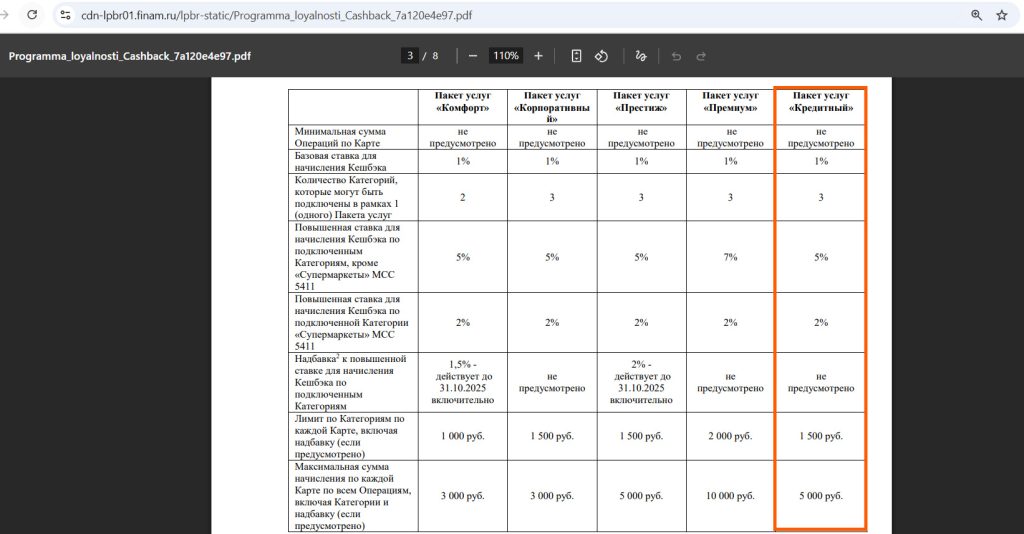Click row label Максимальная сумма начисления
Viewport: 1024px width, 534px height.
(353, 496)
